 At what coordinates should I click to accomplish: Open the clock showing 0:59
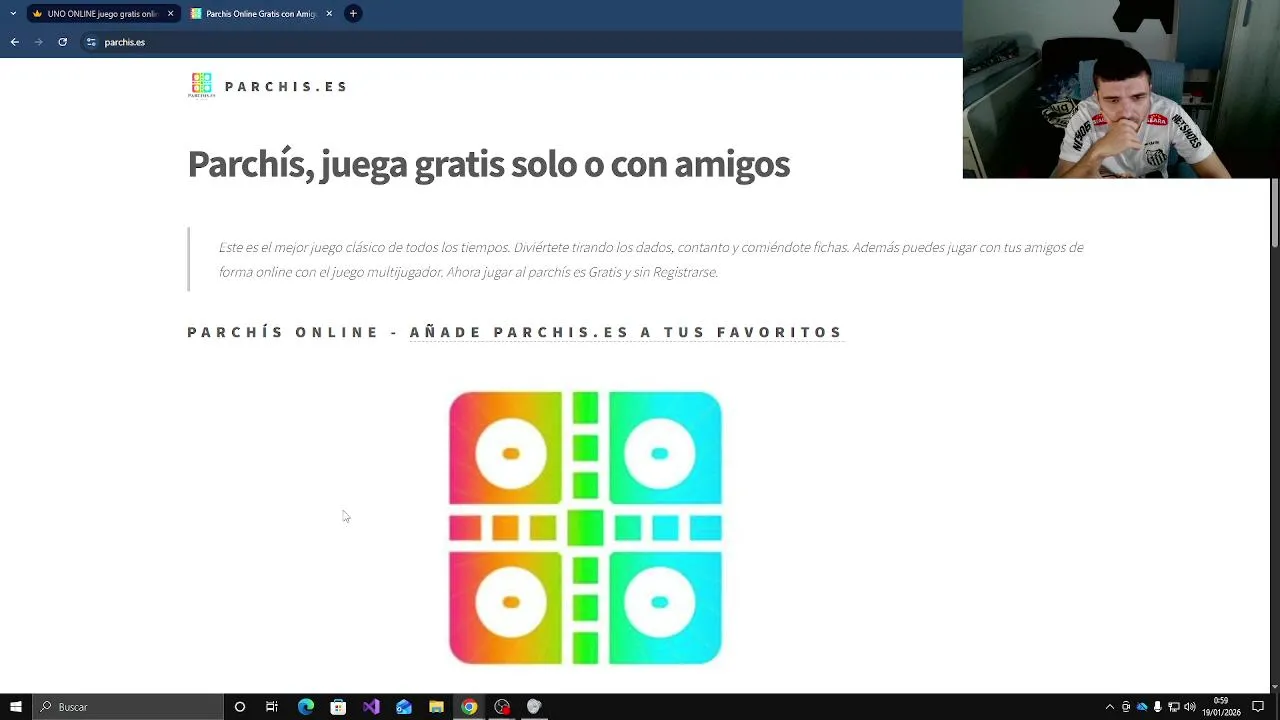pyautogui.click(x=1221, y=707)
